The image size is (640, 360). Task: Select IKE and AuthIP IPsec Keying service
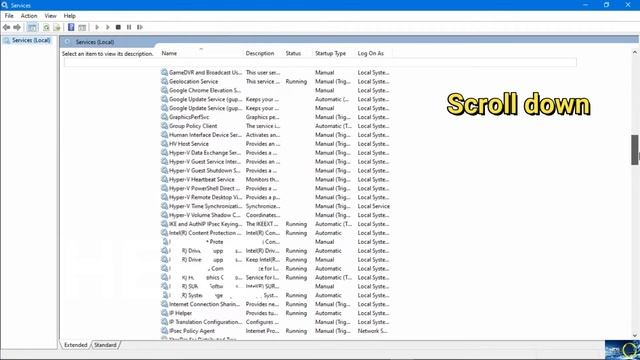(205, 224)
